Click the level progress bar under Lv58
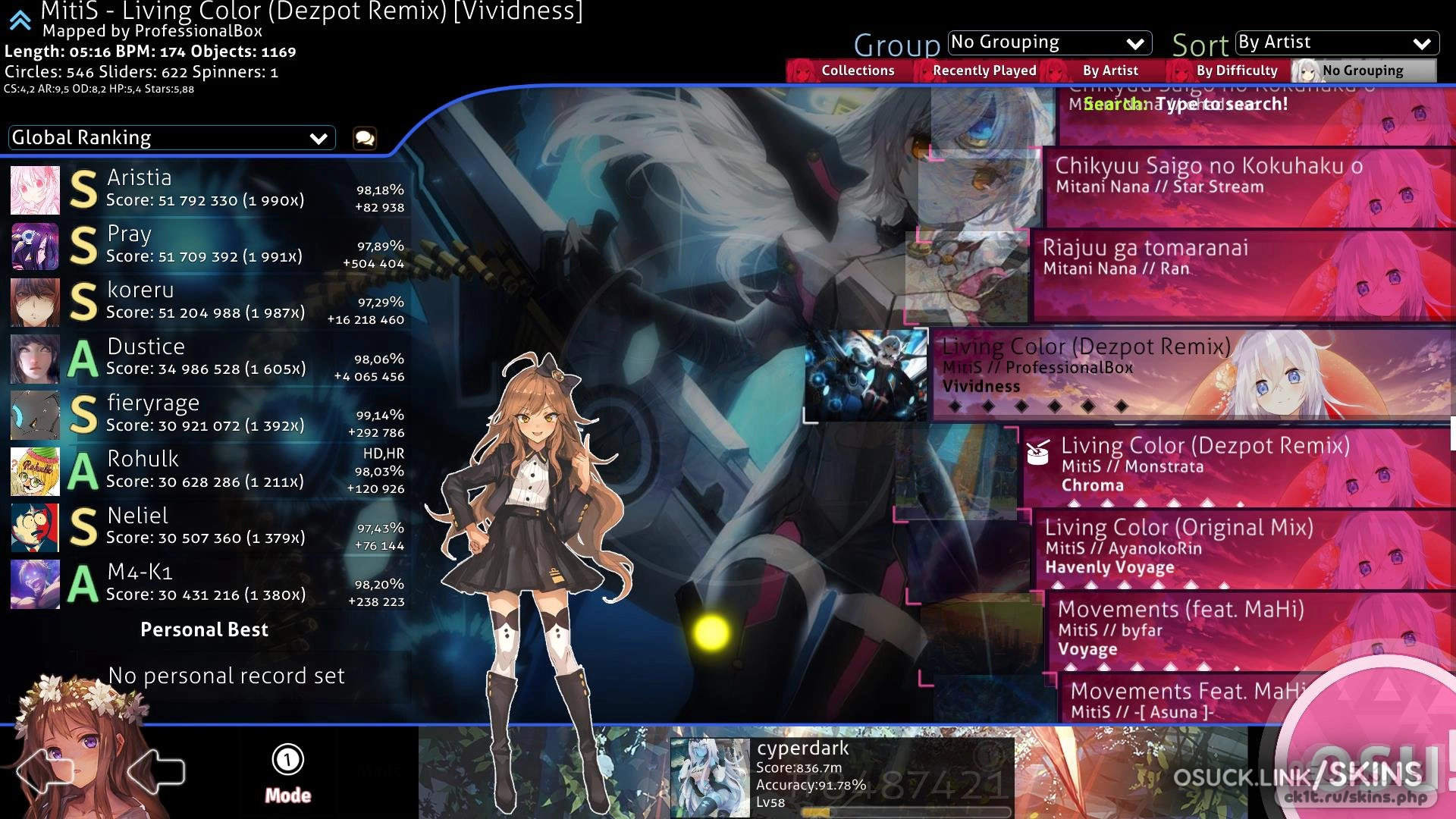 tap(905, 812)
